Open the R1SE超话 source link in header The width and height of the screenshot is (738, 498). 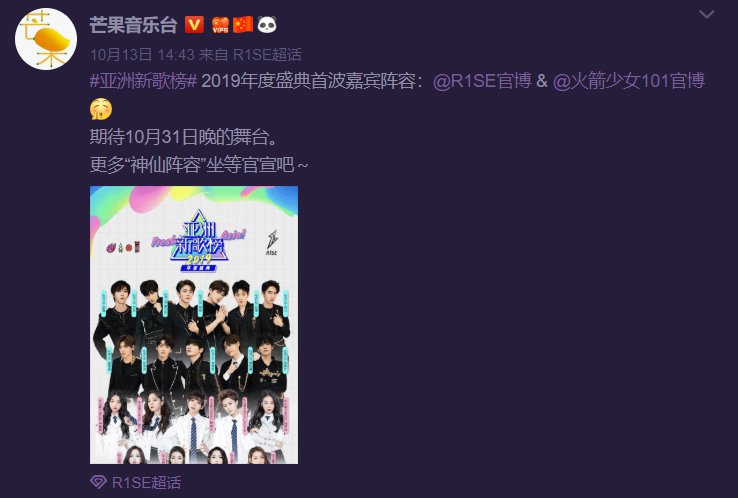coord(267,55)
